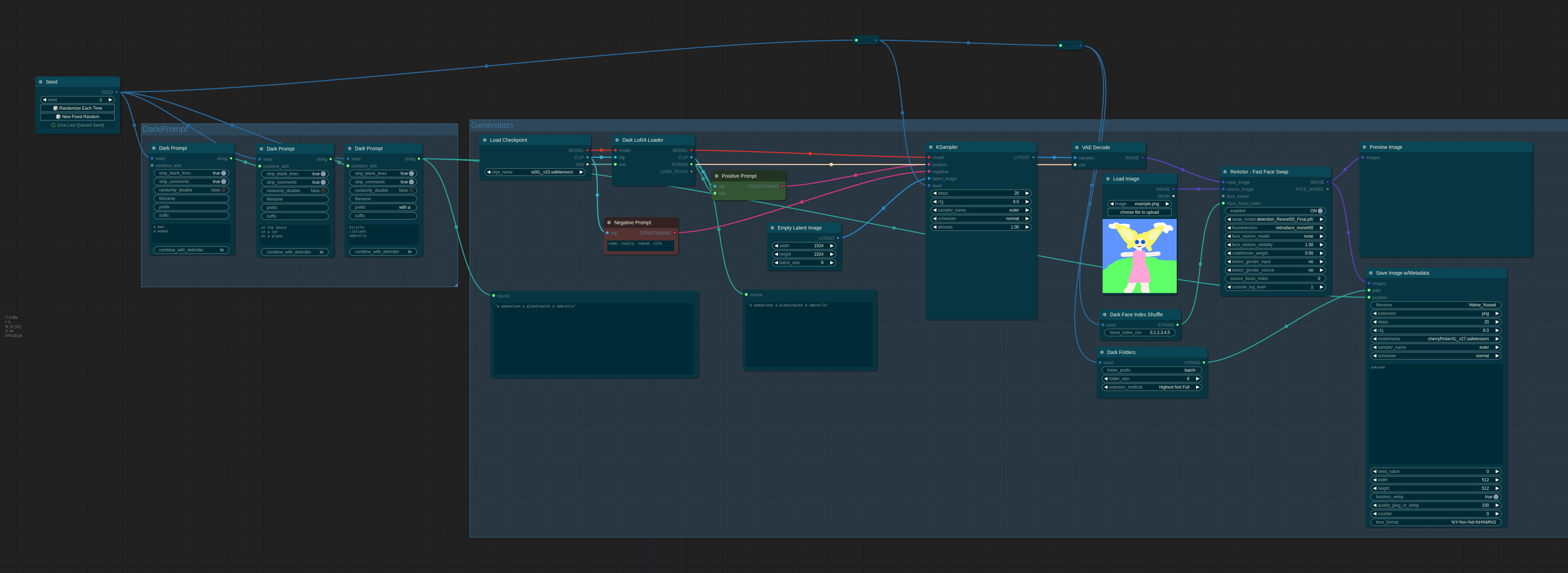Click 'choose file to upload' in Load Image
Viewport: 1568px width, 573px height.
pos(1139,212)
